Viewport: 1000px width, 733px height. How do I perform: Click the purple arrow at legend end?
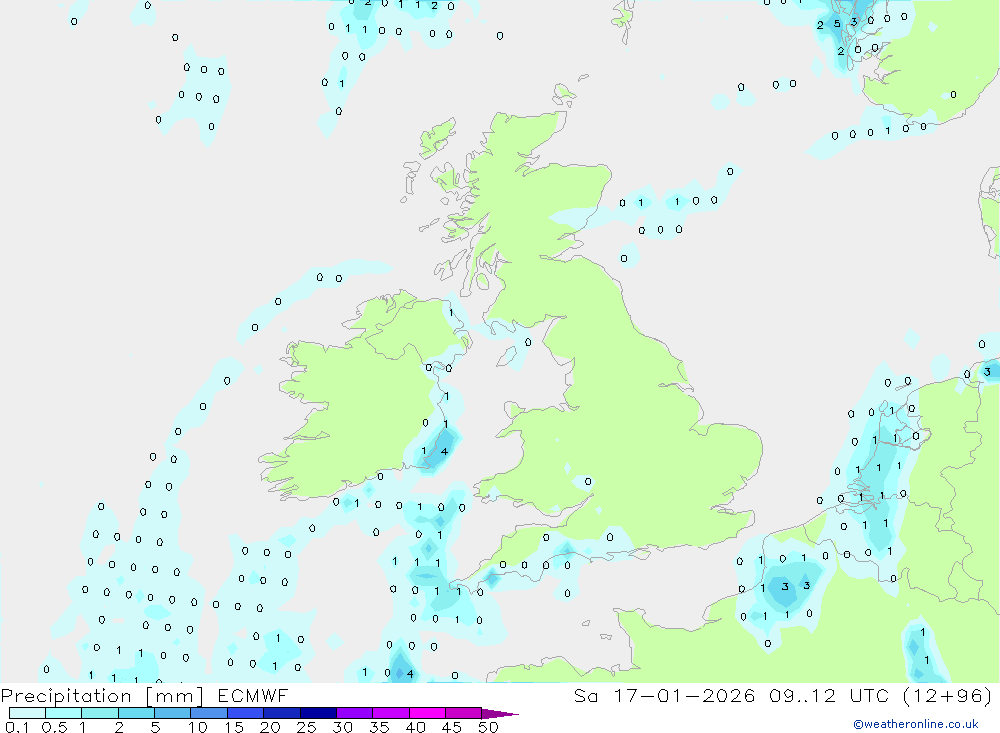pos(500,714)
